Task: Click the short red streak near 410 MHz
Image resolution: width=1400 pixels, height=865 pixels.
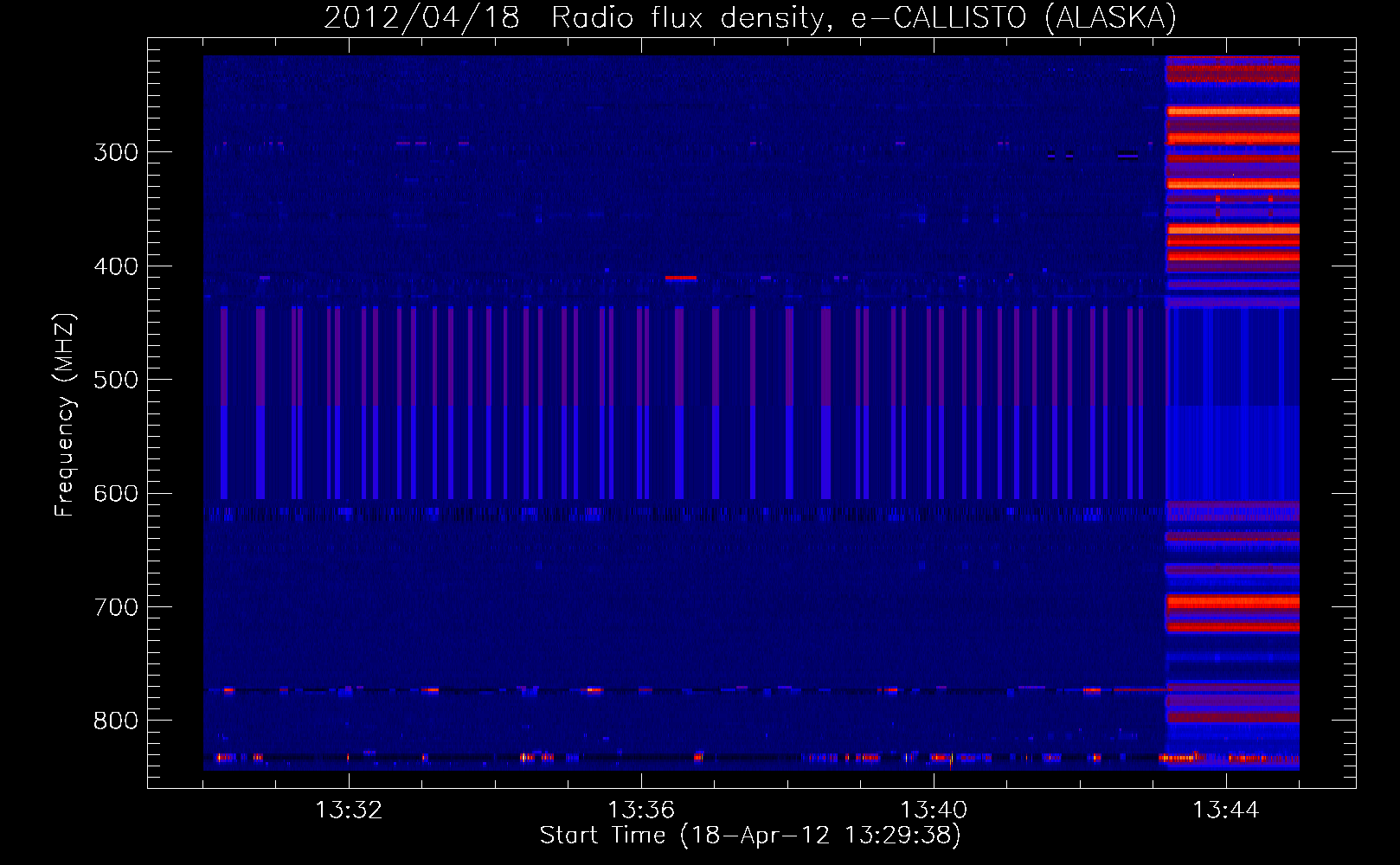Action: [681, 278]
